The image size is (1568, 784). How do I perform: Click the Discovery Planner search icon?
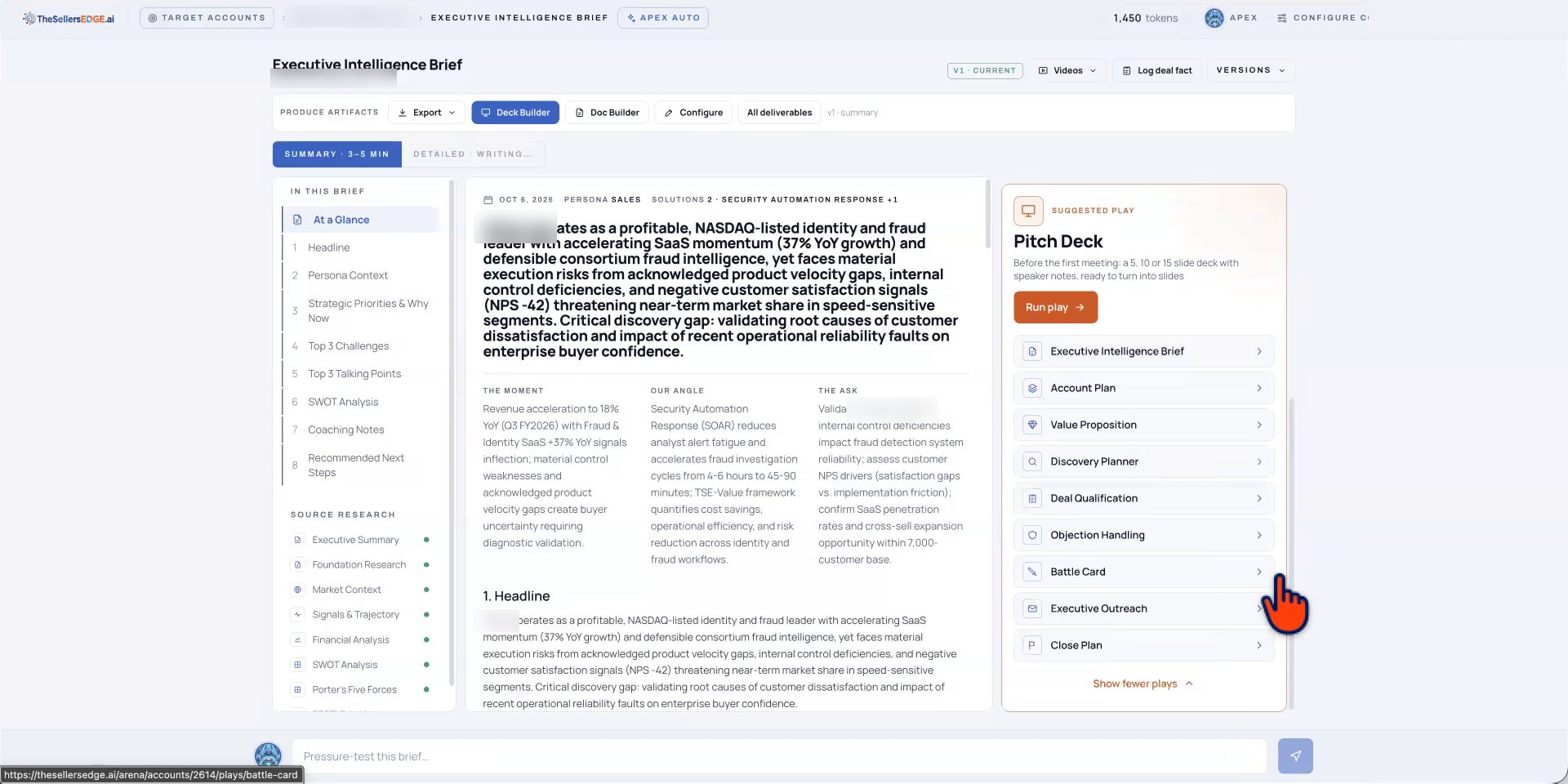coord(1032,461)
